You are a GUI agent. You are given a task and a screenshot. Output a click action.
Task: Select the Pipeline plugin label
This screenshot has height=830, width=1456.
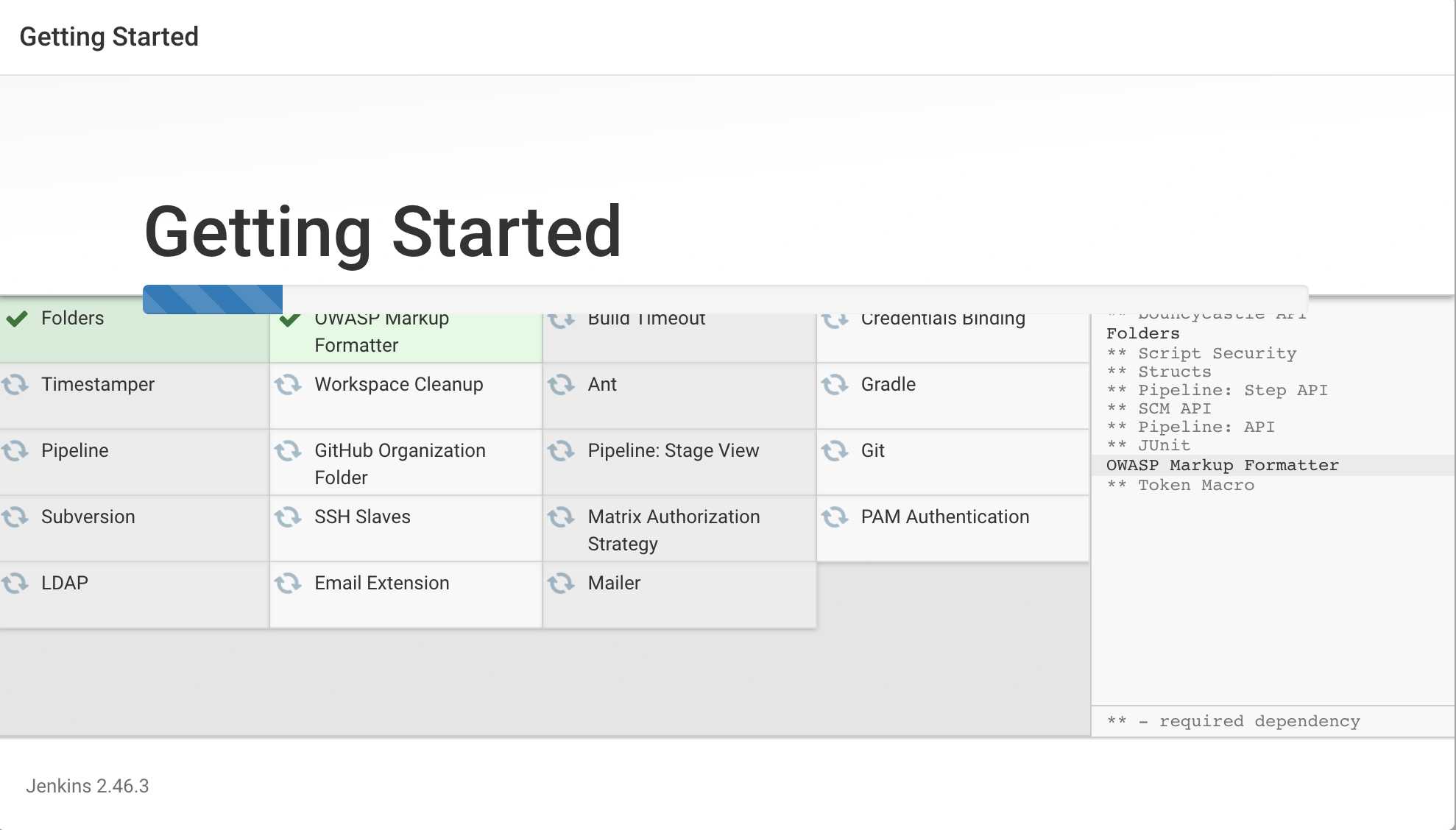(x=75, y=450)
